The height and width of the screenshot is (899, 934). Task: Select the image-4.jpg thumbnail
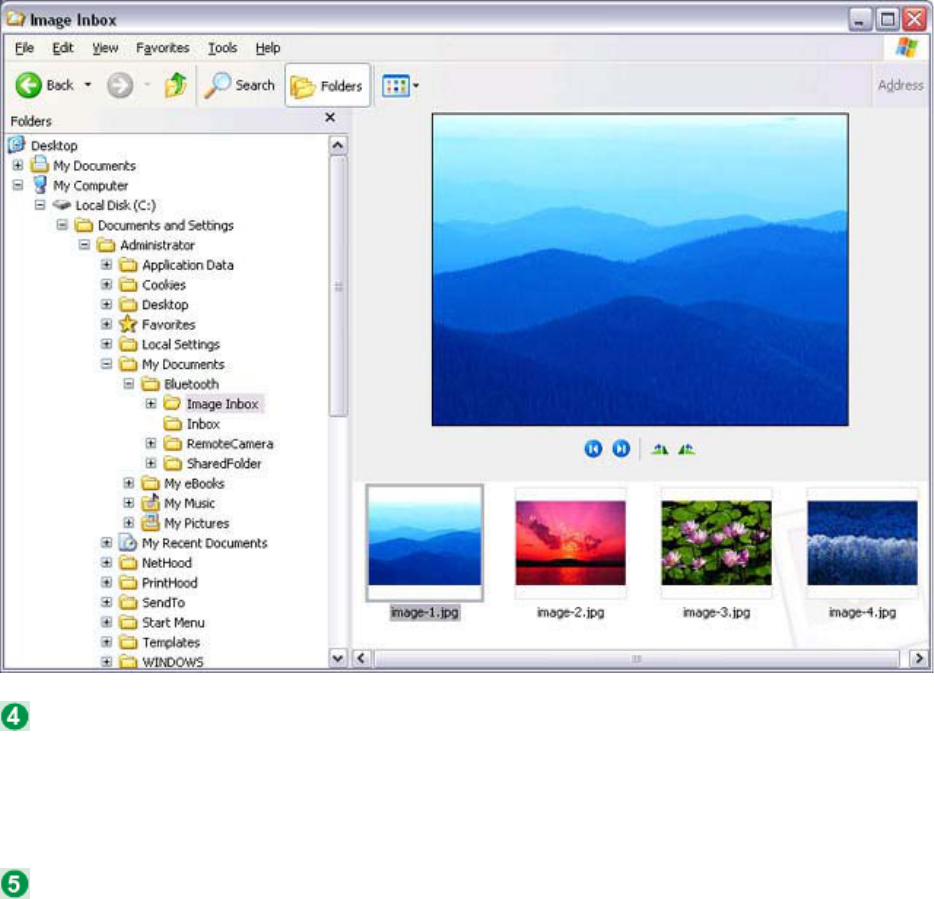click(x=862, y=543)
